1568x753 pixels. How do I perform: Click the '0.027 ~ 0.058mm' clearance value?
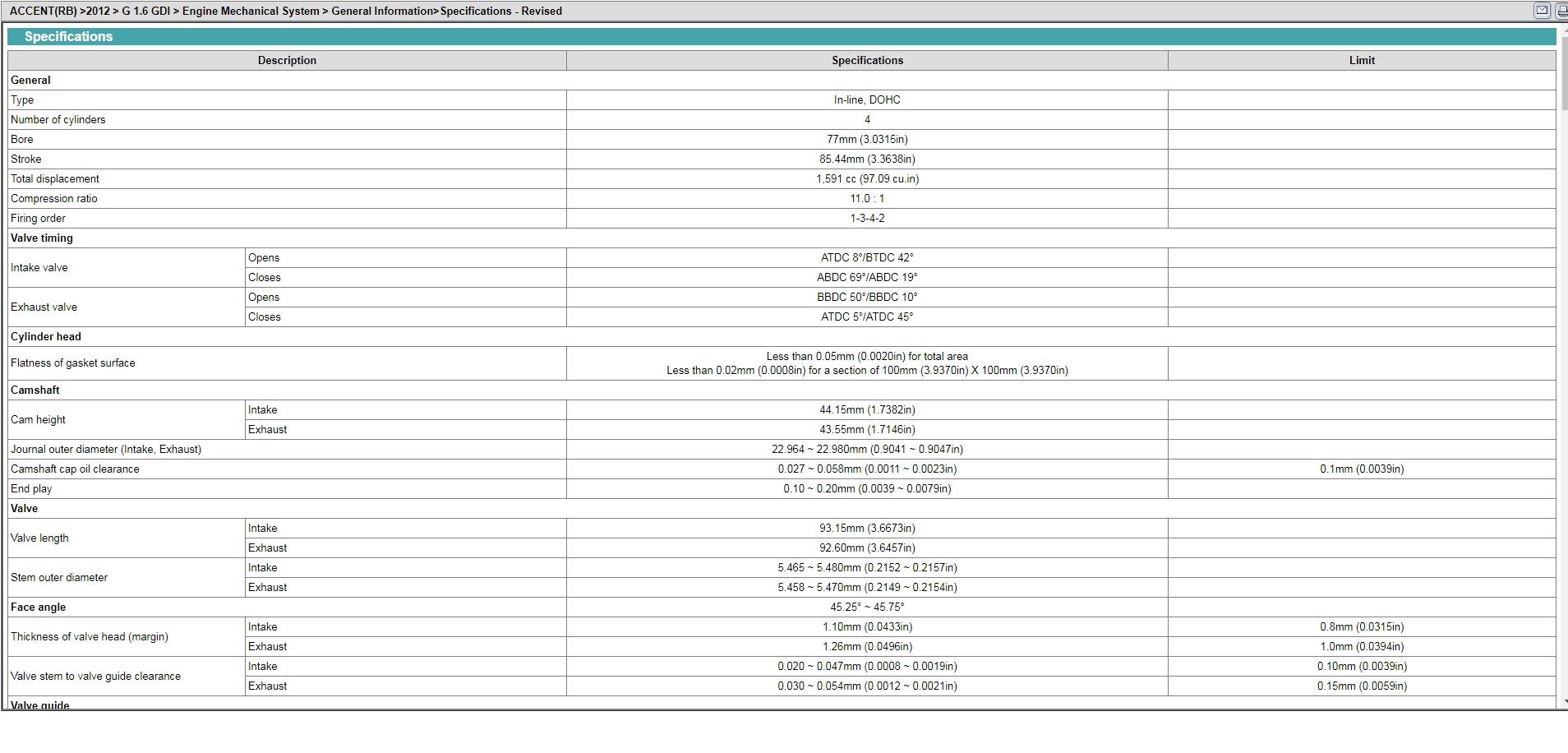(867, 469)
